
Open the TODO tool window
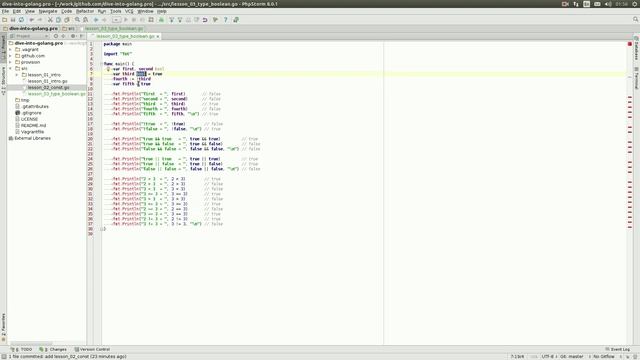pyautogui.click(x=21, y=349)
